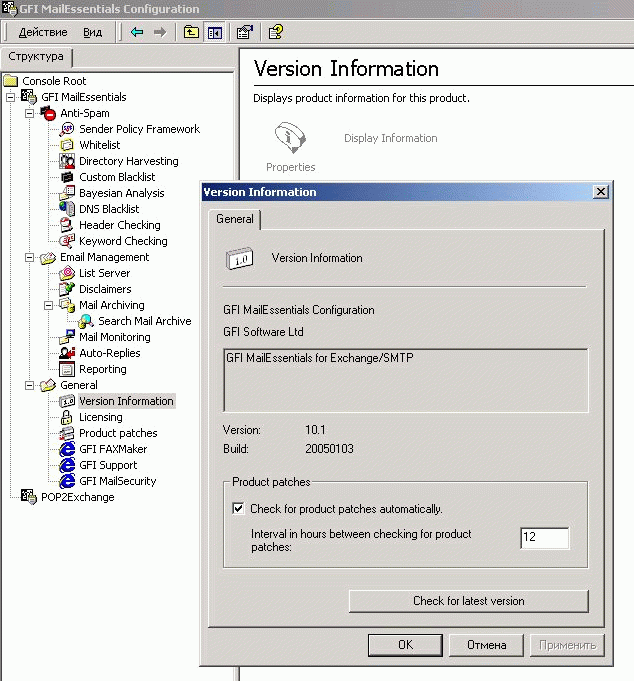Image resolution: width=634 pixels, height=681 pixels.
Task: Click the Mail Monitoring icon
Action: pyautogui.click(x=67, y=337)
